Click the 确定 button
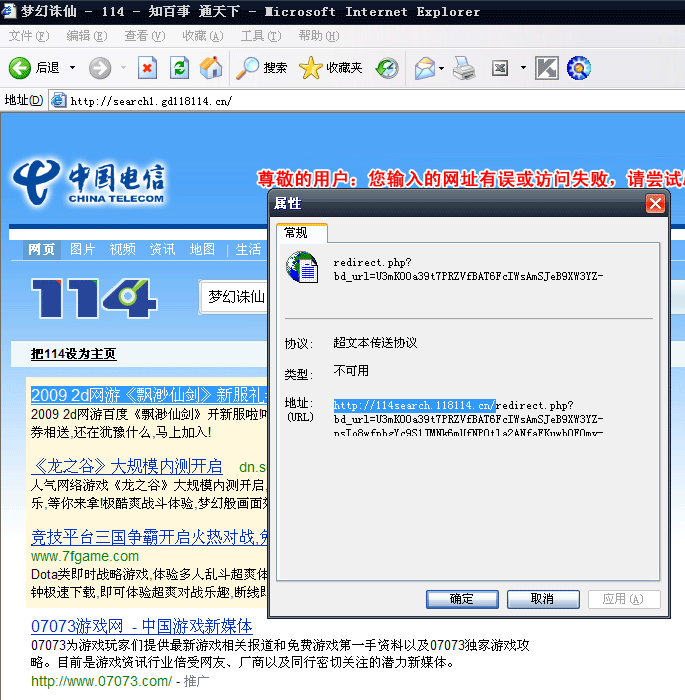Screen dimensions: 685x700 462,599
